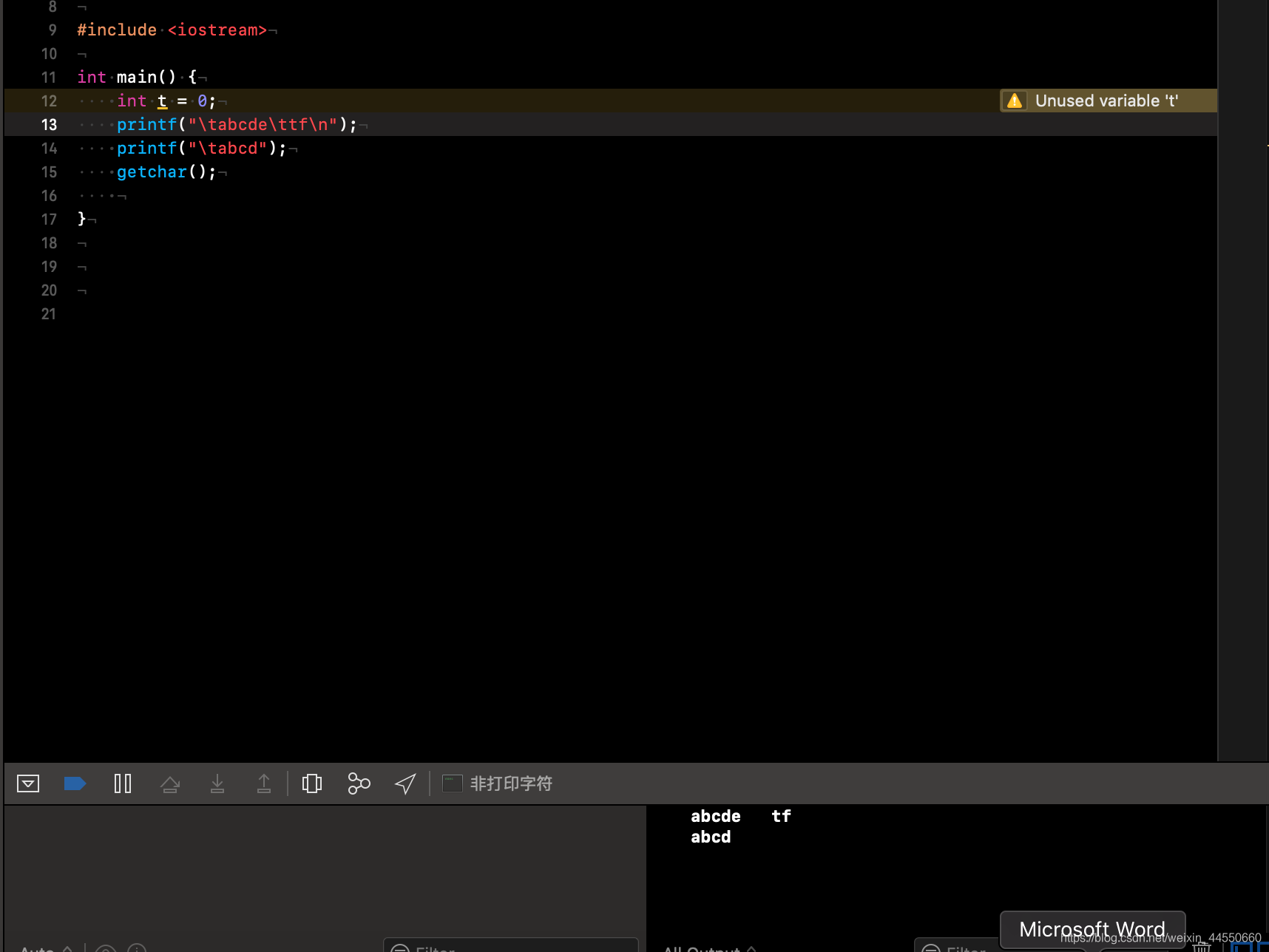Click the getchar() call
The image size is (1269, 952).
[166, 171]
